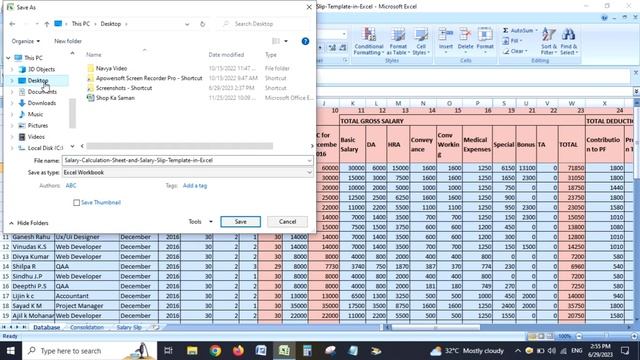
Task: Sort files by the Date modified column
Action: (226, 55)
